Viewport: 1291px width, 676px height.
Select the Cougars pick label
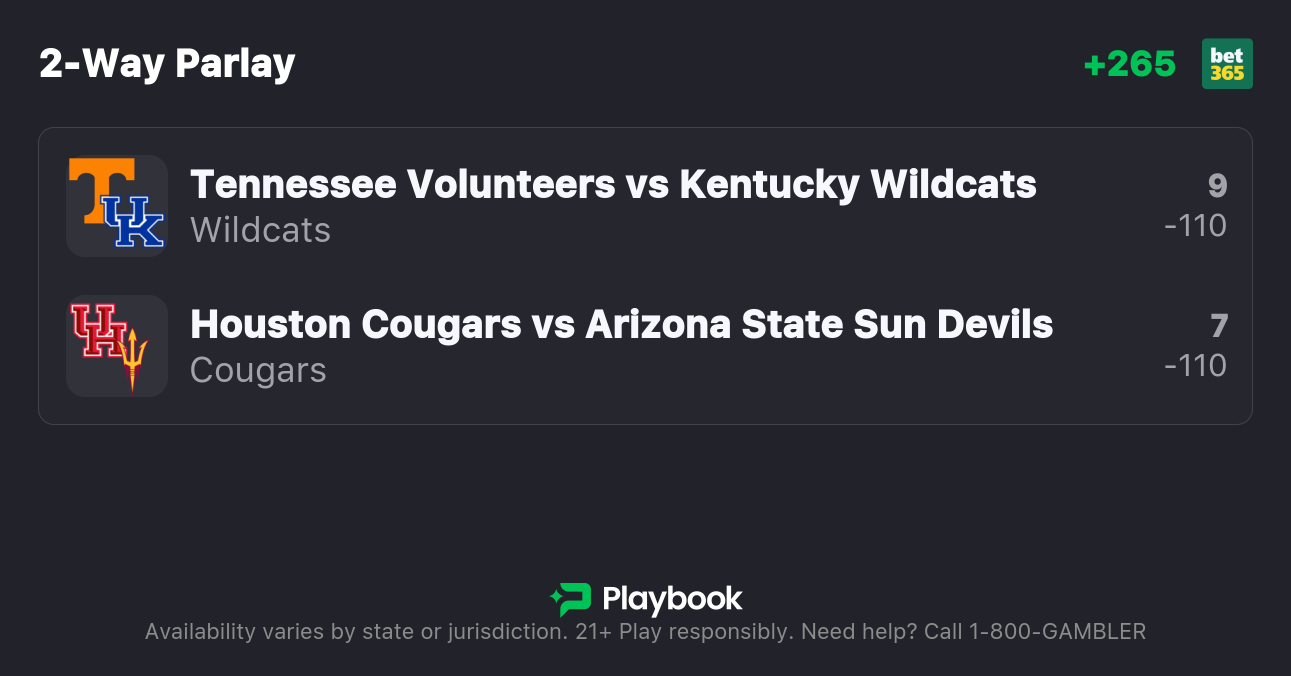[258, 370]
